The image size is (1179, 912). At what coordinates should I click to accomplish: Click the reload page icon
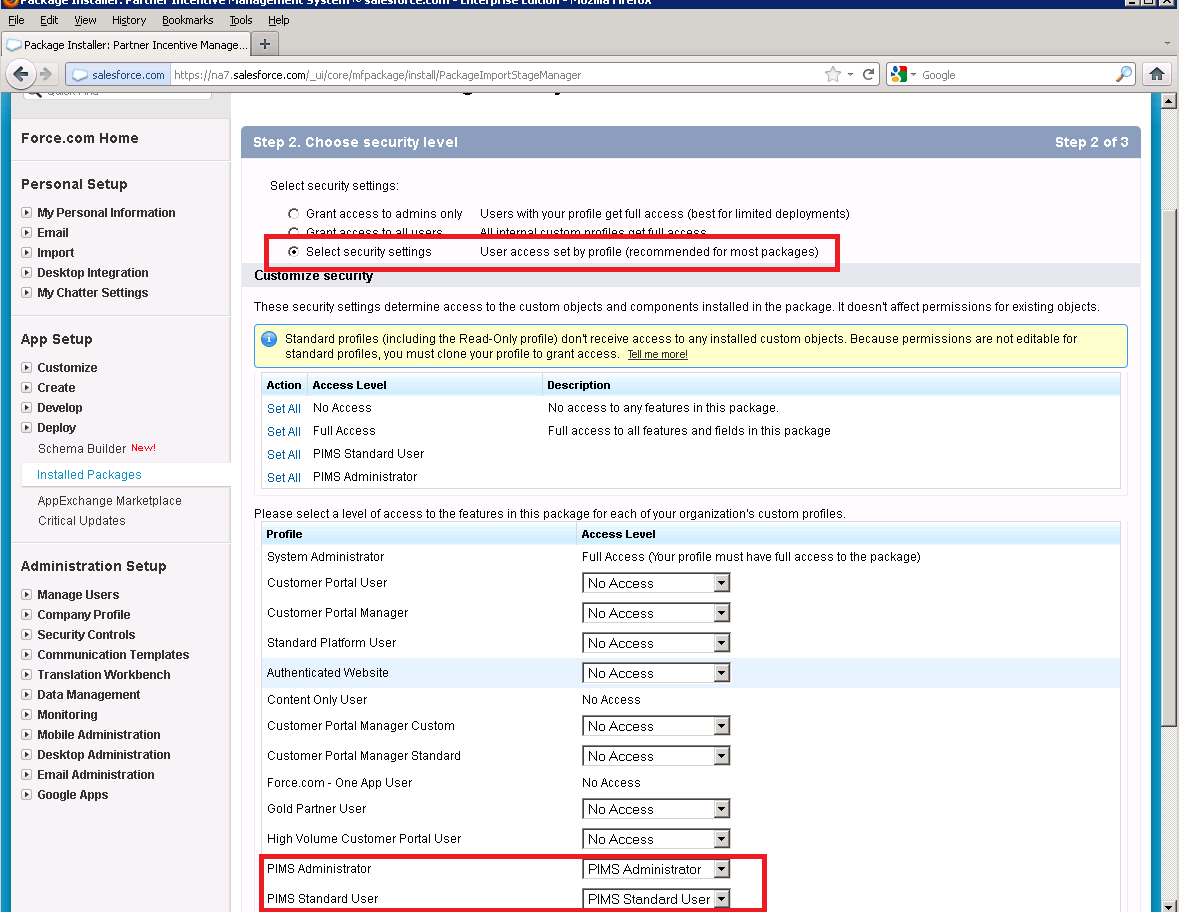coord(869,74)
